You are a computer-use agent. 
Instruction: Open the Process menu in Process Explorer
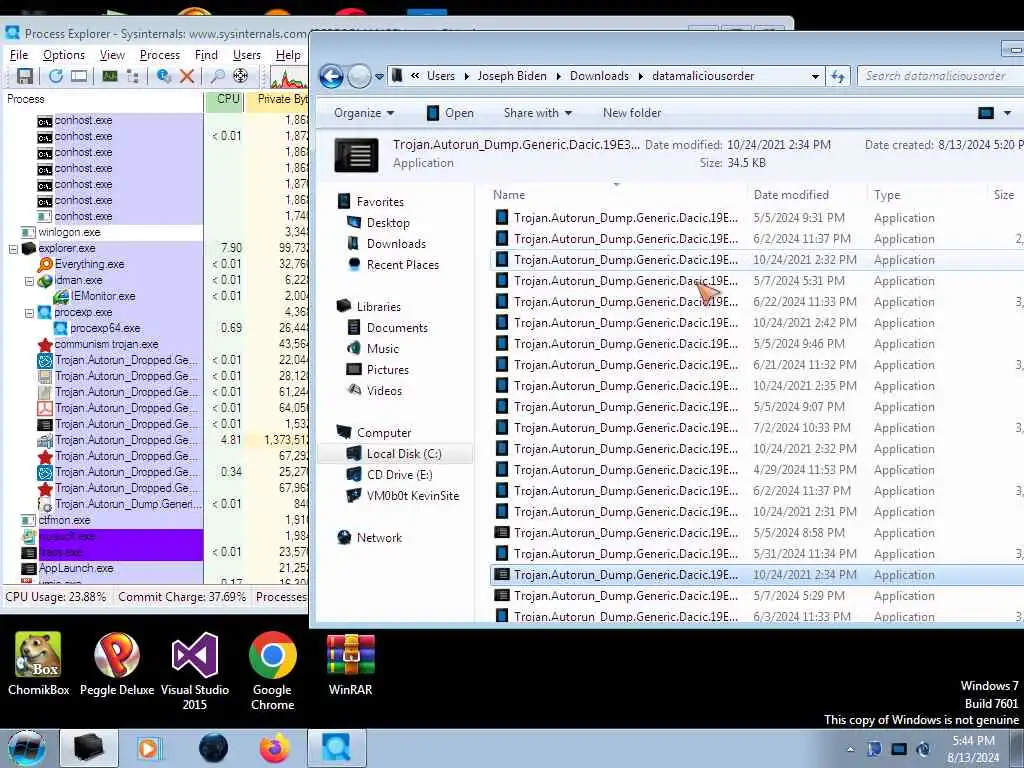tap(159, 55)
